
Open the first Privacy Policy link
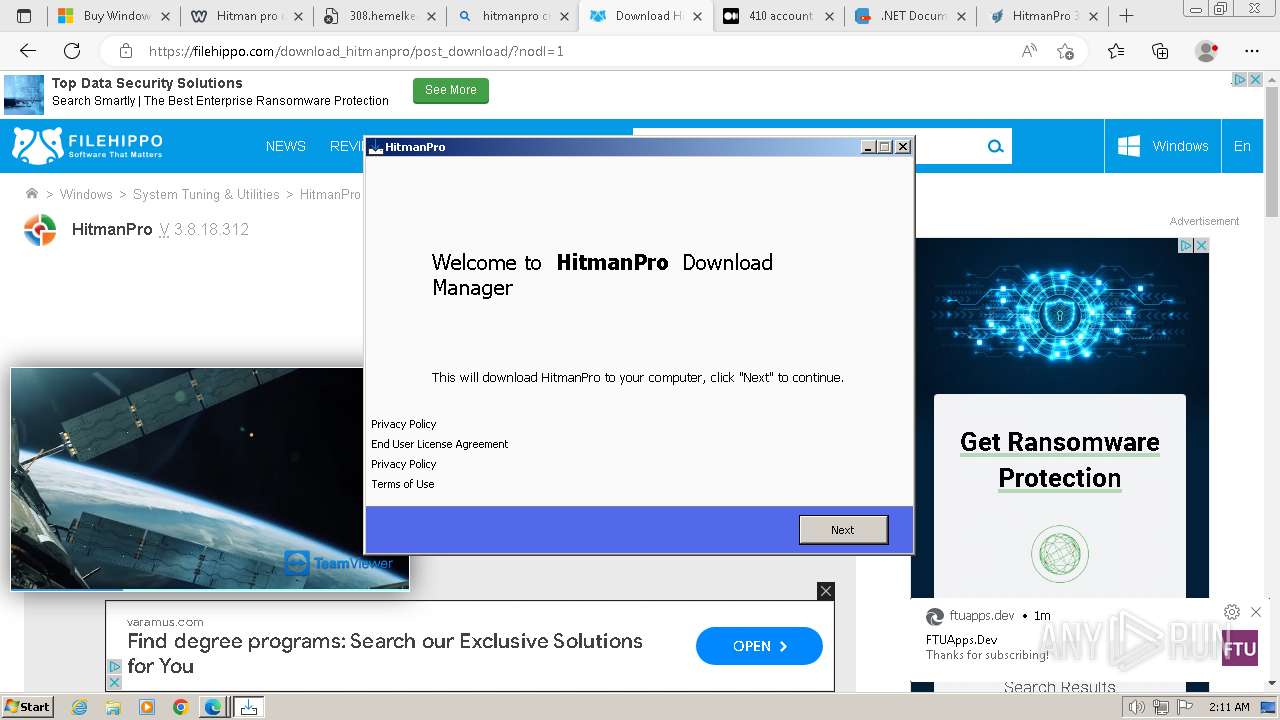click(x=404, y=424)
